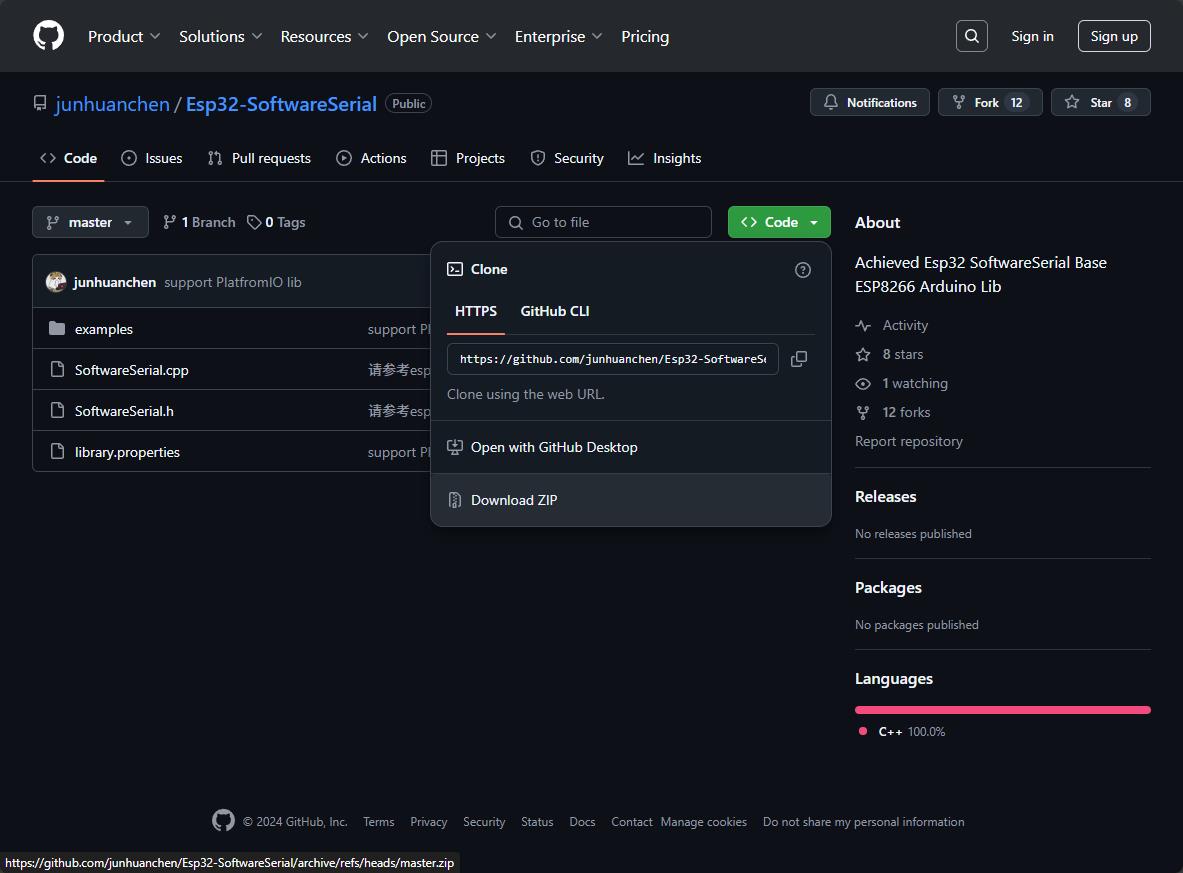Viewport: 1183px width, 873px height.
Task: Open the Privacy footer link
Action: pos(429,822)
